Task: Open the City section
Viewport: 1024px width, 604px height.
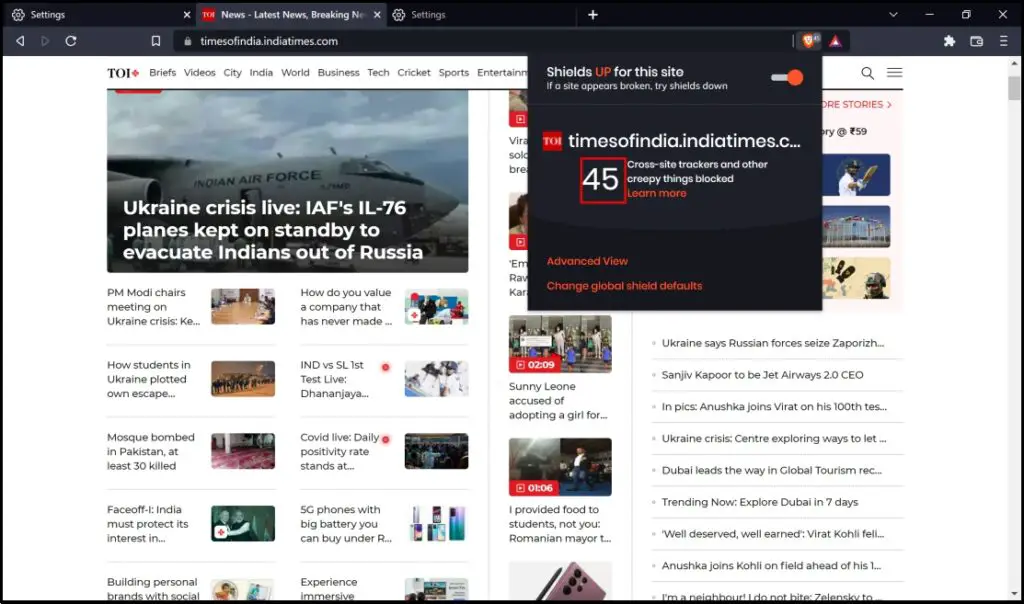Action: (232, 72)
